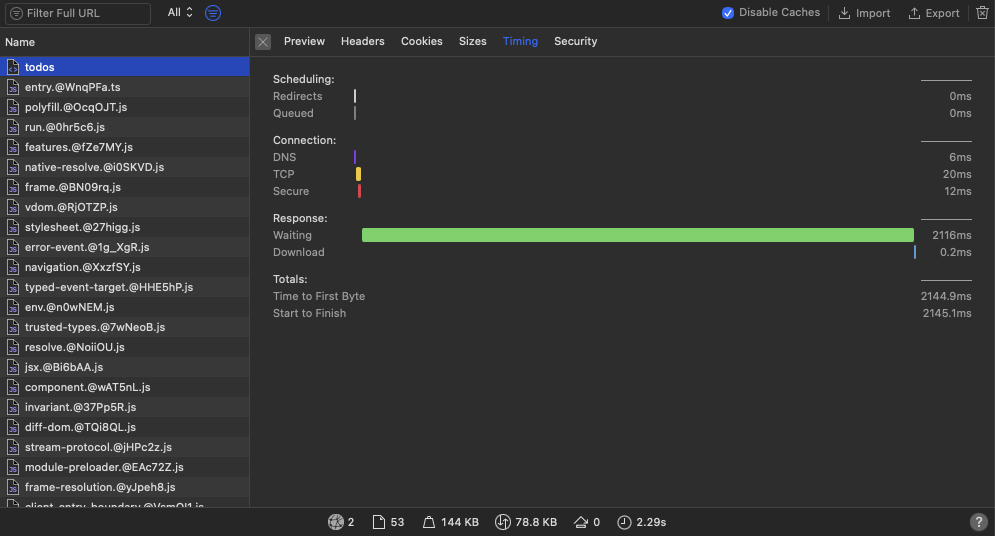Switch to the Security tab
Image resolution: width=995 pixels, height=536 pixels.
coord(576,41)
